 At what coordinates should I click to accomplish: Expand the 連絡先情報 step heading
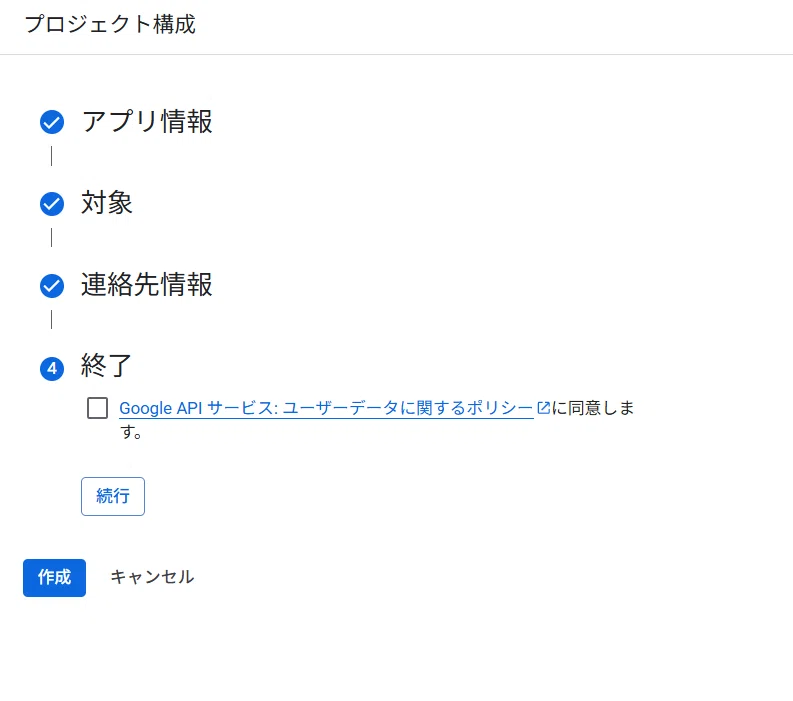click(147, 285)
